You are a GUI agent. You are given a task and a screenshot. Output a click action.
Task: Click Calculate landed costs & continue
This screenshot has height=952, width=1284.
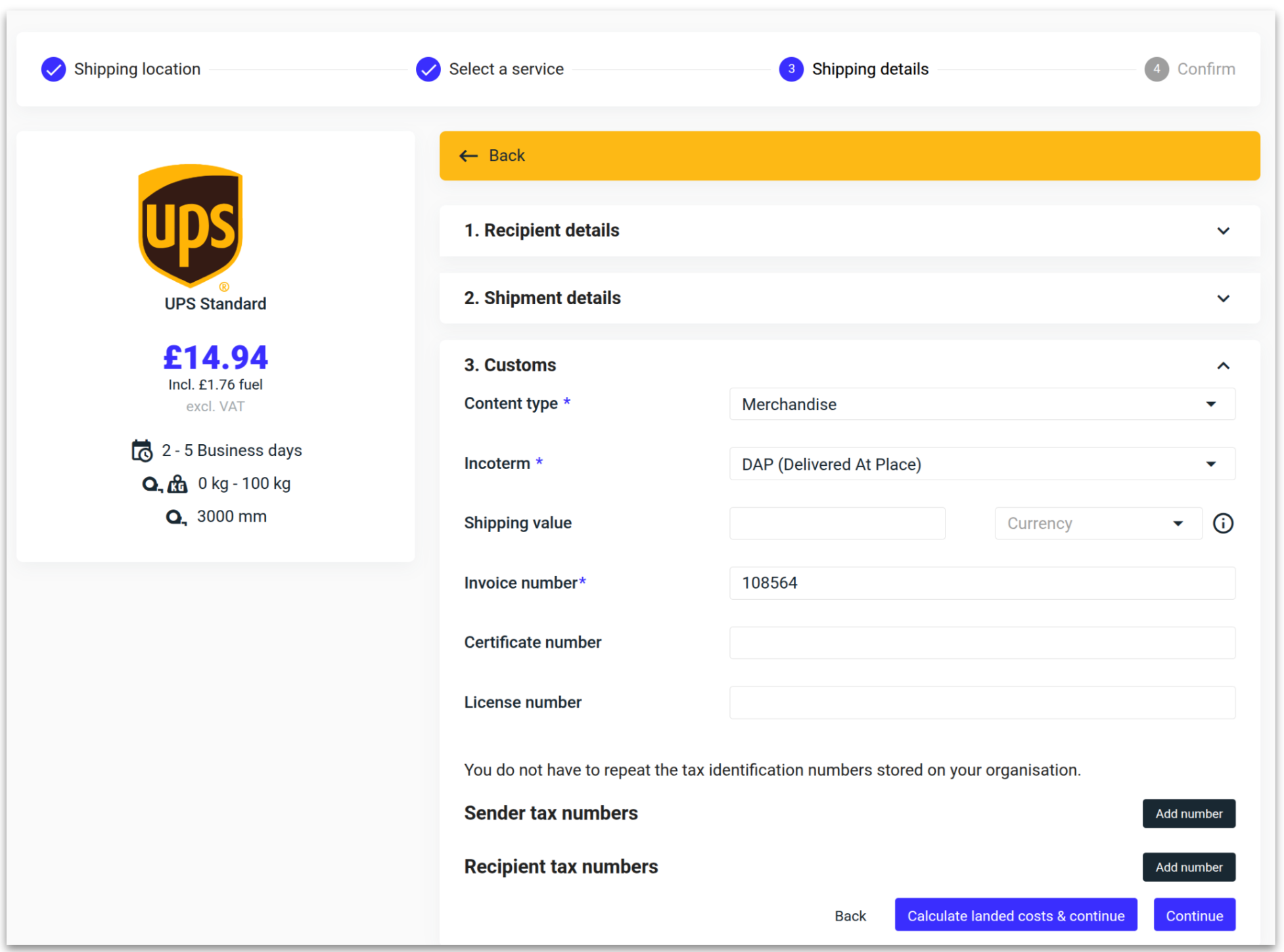[1015, 915]
